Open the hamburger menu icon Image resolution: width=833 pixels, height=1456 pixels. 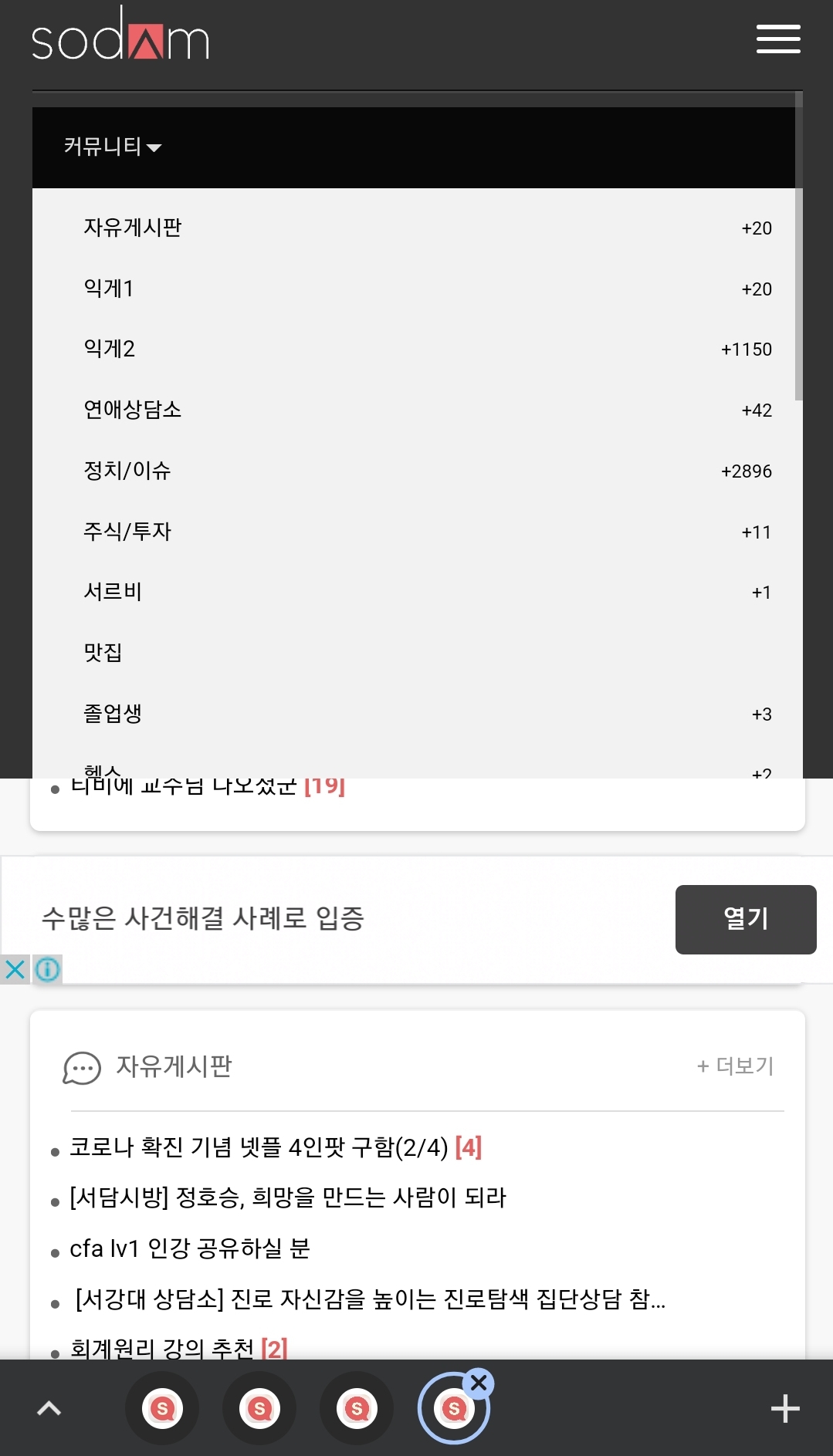[x=778, y=39]
